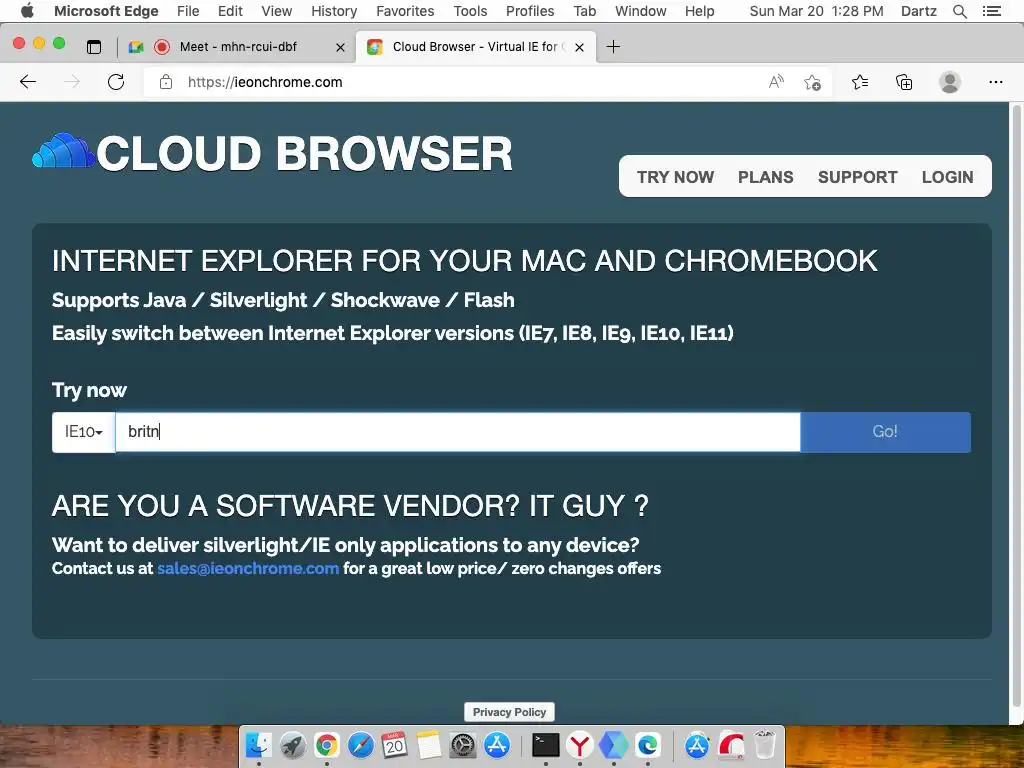Screen dimensions: 1024x768
Task: Open Read aloud in address bar
Action: pos(775,82)
